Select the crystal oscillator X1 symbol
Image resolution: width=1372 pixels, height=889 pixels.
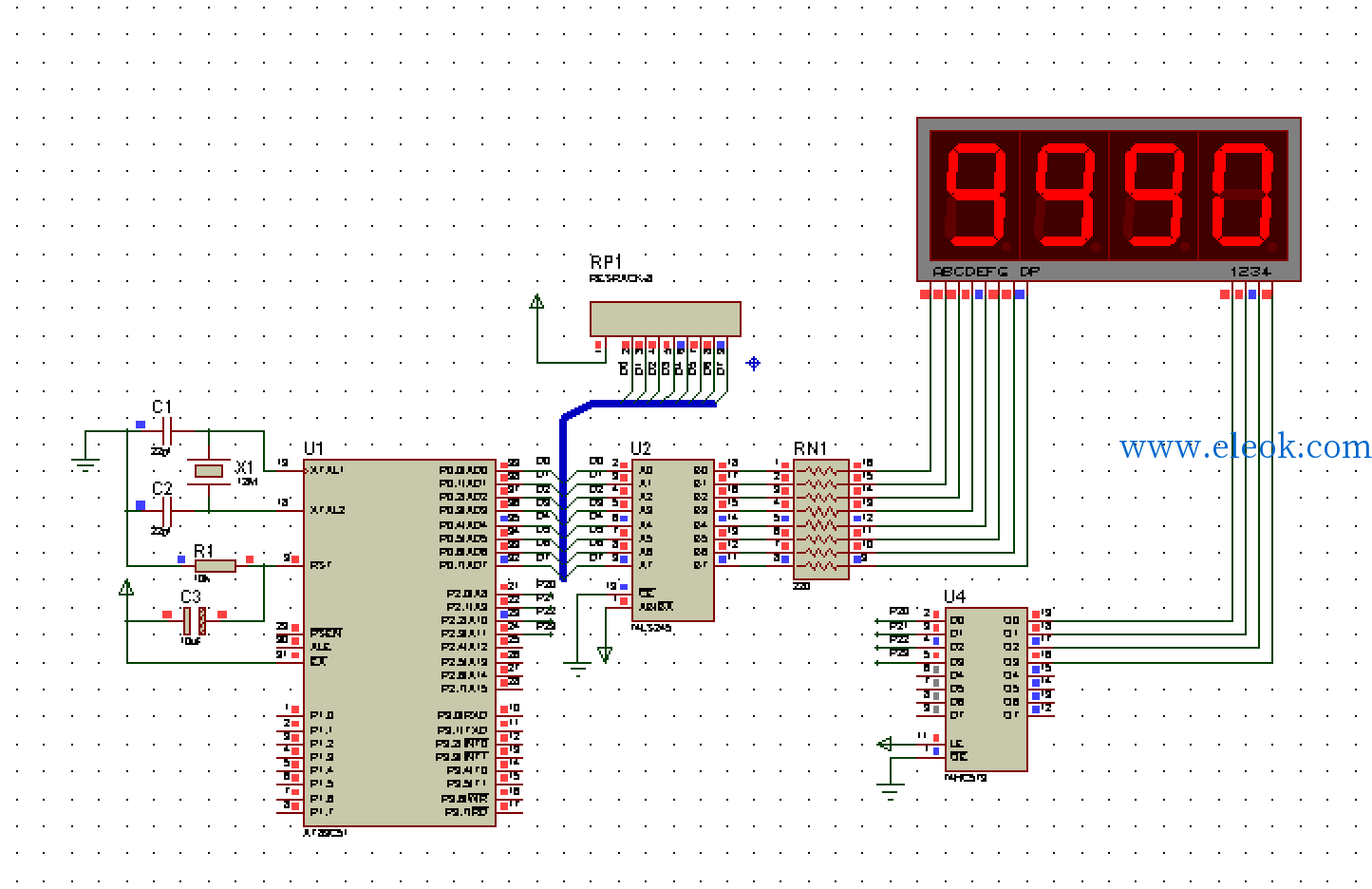click(x=209, y=470)
